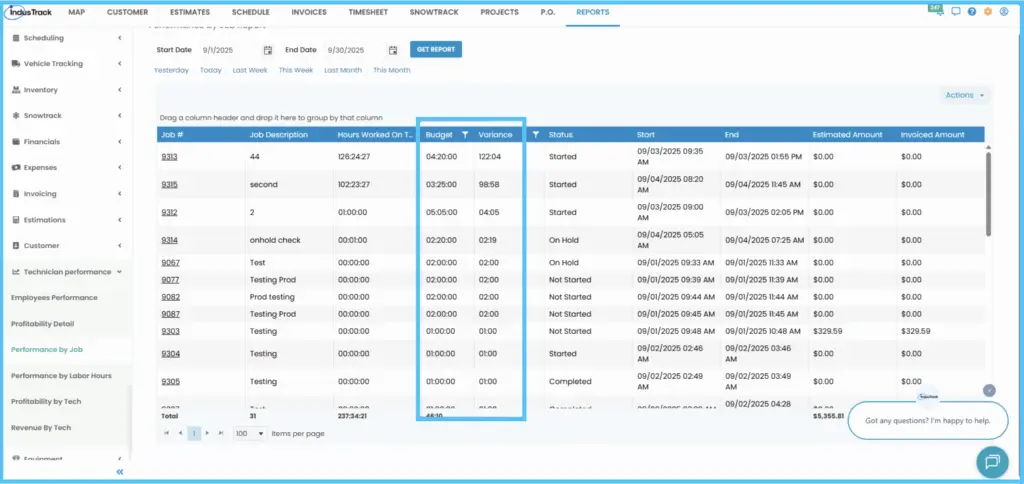Screen dimensions: 1024x484
Task: Open the TIMESHEET tab
Action: (x=368, y=12)
